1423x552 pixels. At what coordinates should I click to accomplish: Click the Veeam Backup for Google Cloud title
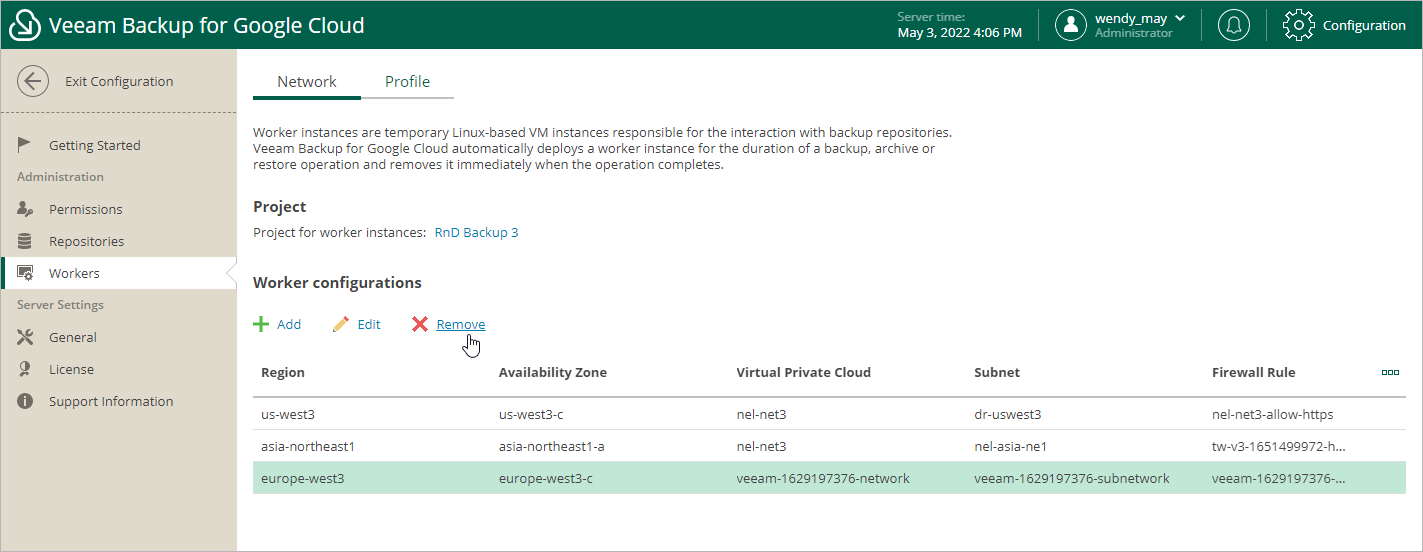[207, 26]
